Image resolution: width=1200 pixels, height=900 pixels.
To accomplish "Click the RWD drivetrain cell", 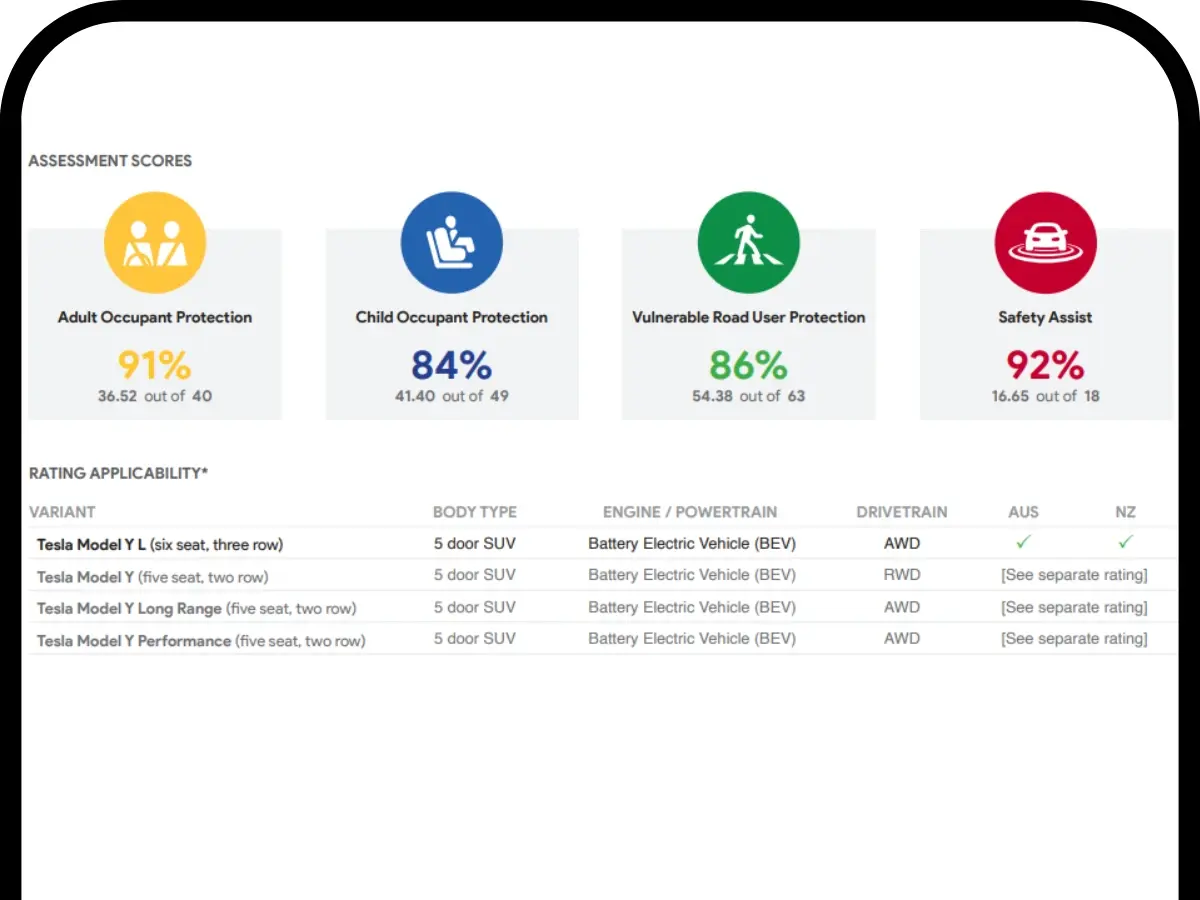I will [x=902, y=575].
